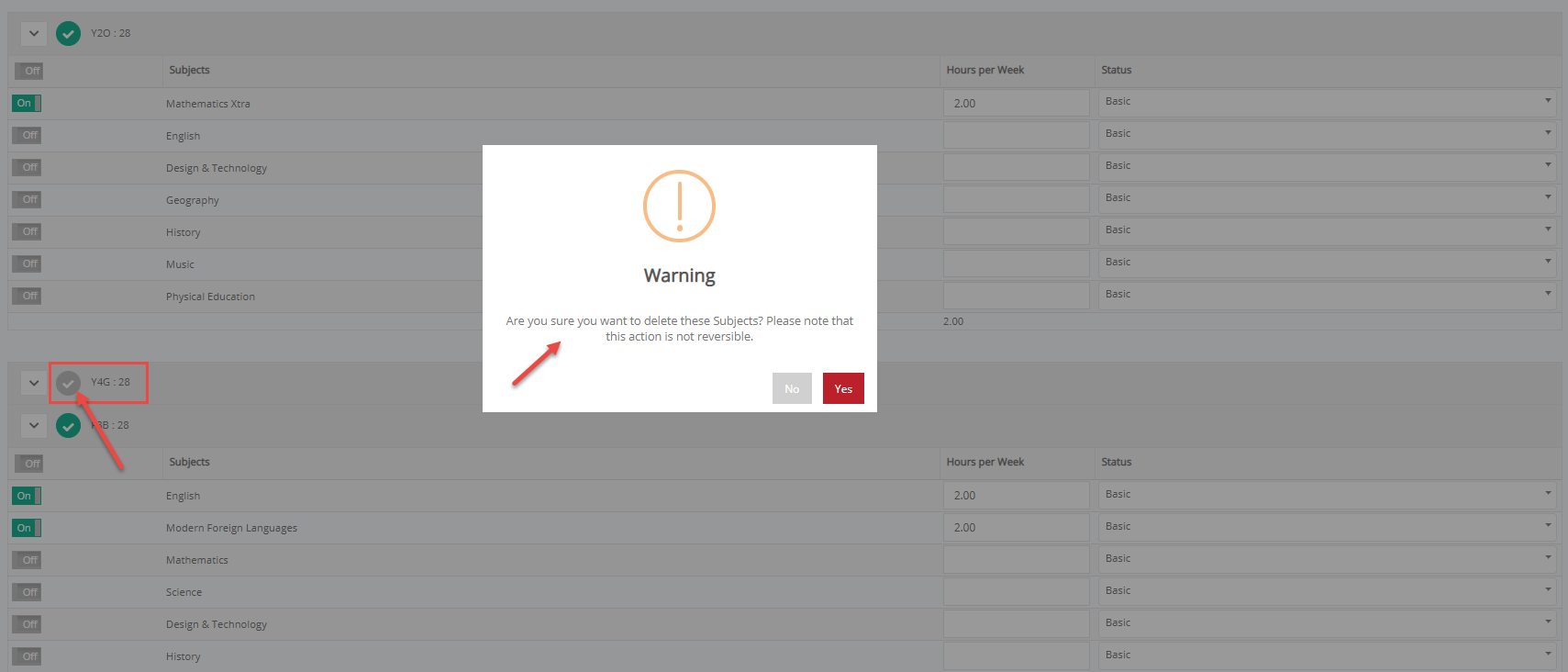Click the Geography subject name
The image size is (1568, 672).
click(193, 200)
